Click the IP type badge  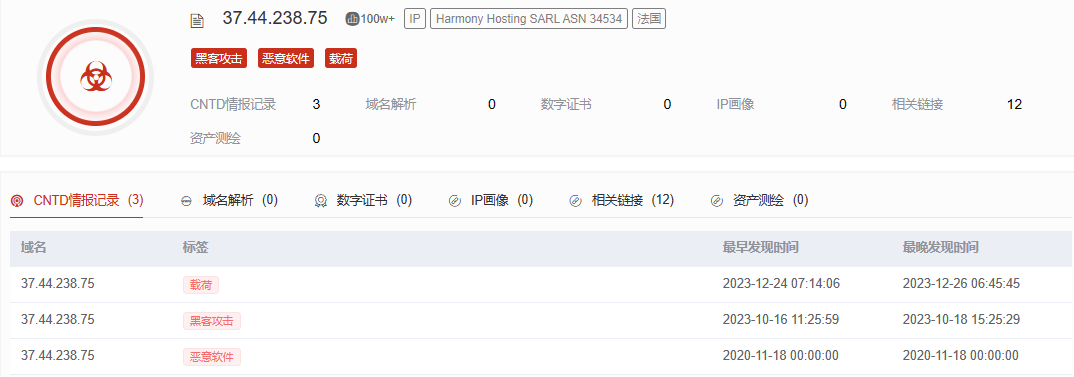click(414, 19)
